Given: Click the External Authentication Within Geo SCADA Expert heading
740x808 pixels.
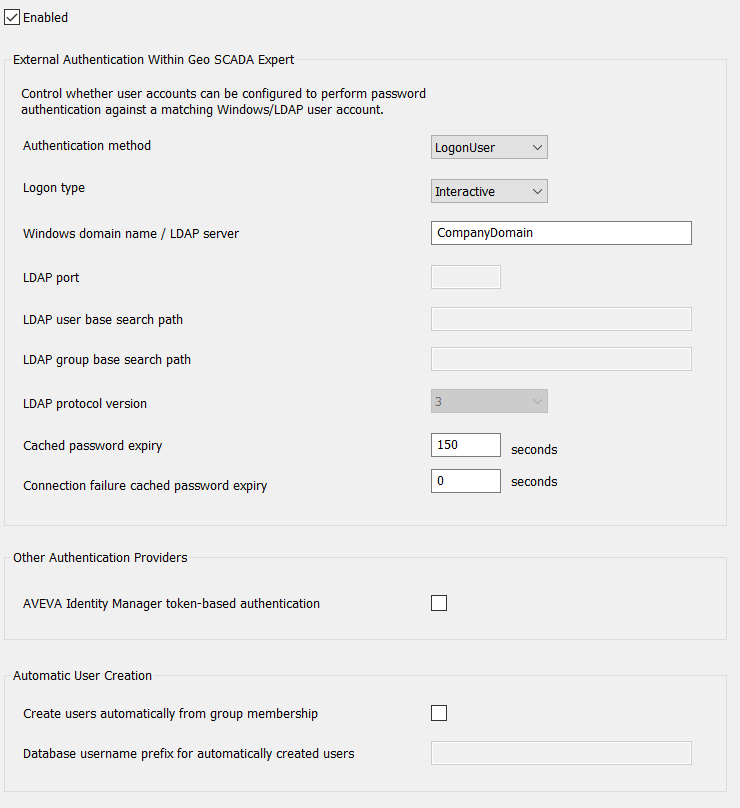Looking at the screenshot, I should click(x=153, y=60).
